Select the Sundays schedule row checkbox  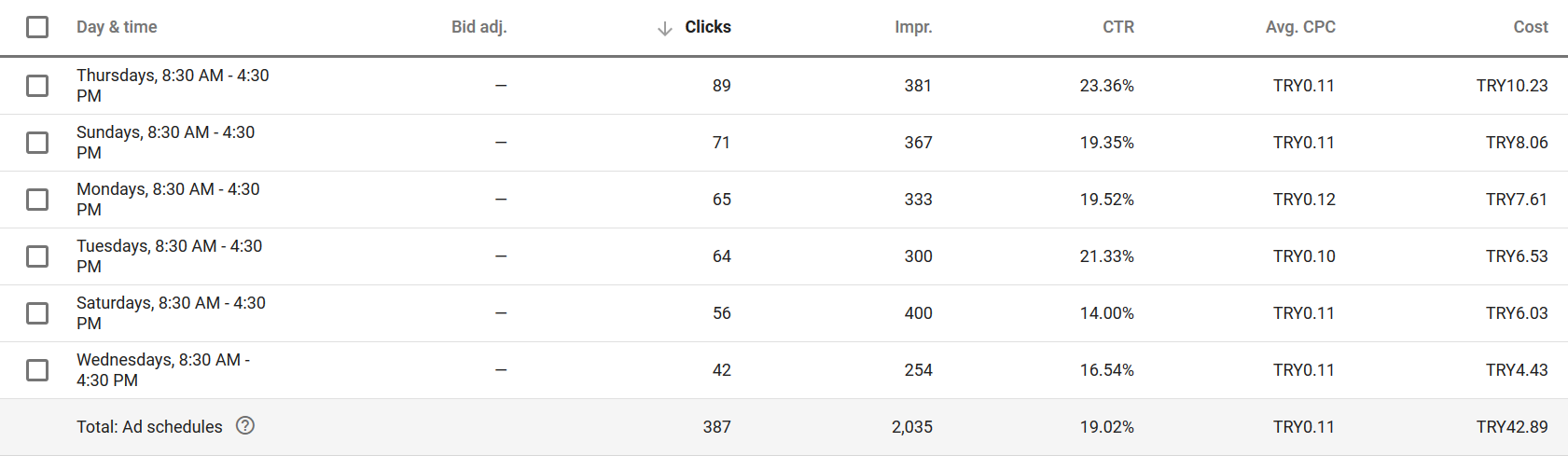click(x=37, y=143)
